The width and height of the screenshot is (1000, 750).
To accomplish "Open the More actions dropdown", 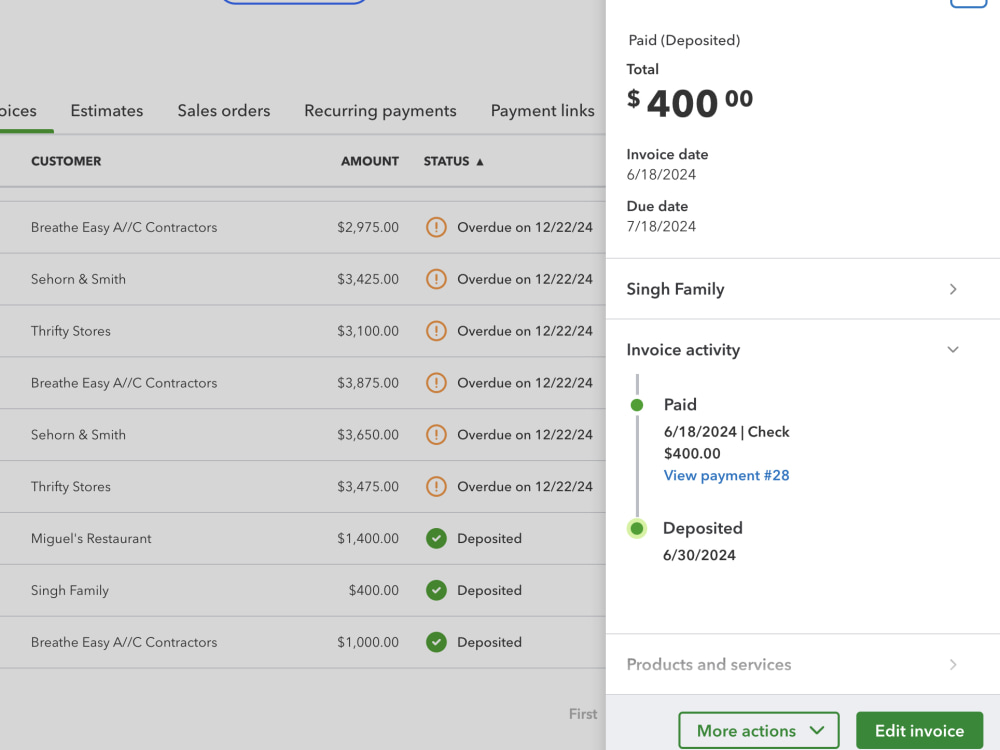I will (759, 730).
